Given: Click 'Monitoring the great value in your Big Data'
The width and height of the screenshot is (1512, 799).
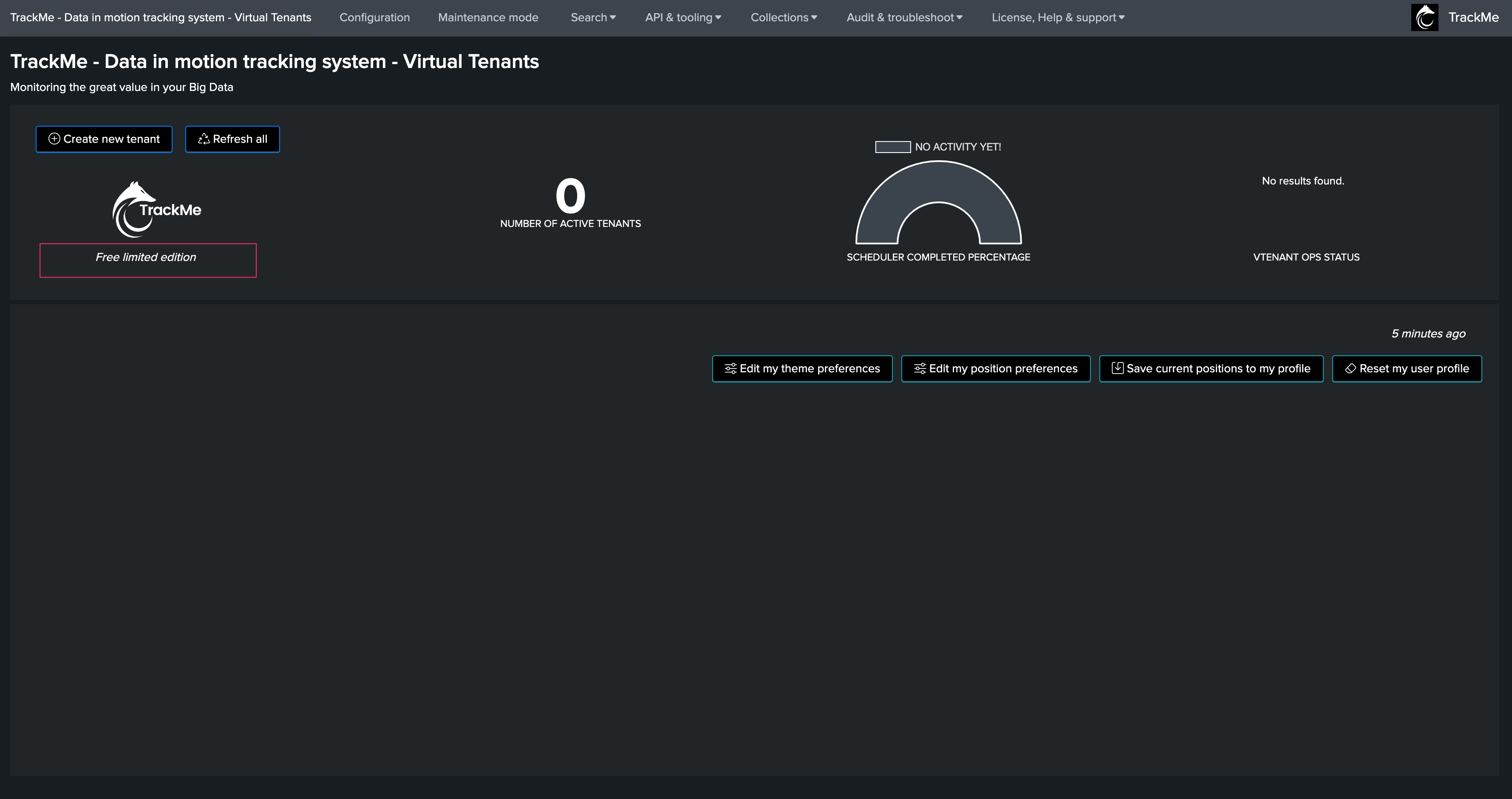Looking at the screenshot, I should [x=122, y=87].
